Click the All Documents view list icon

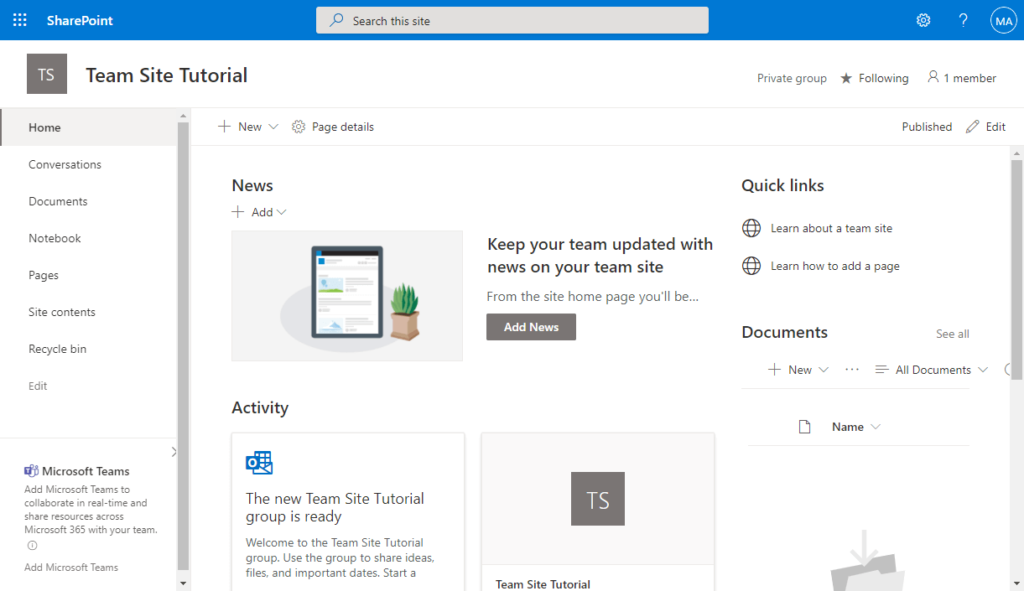[882, 370]
